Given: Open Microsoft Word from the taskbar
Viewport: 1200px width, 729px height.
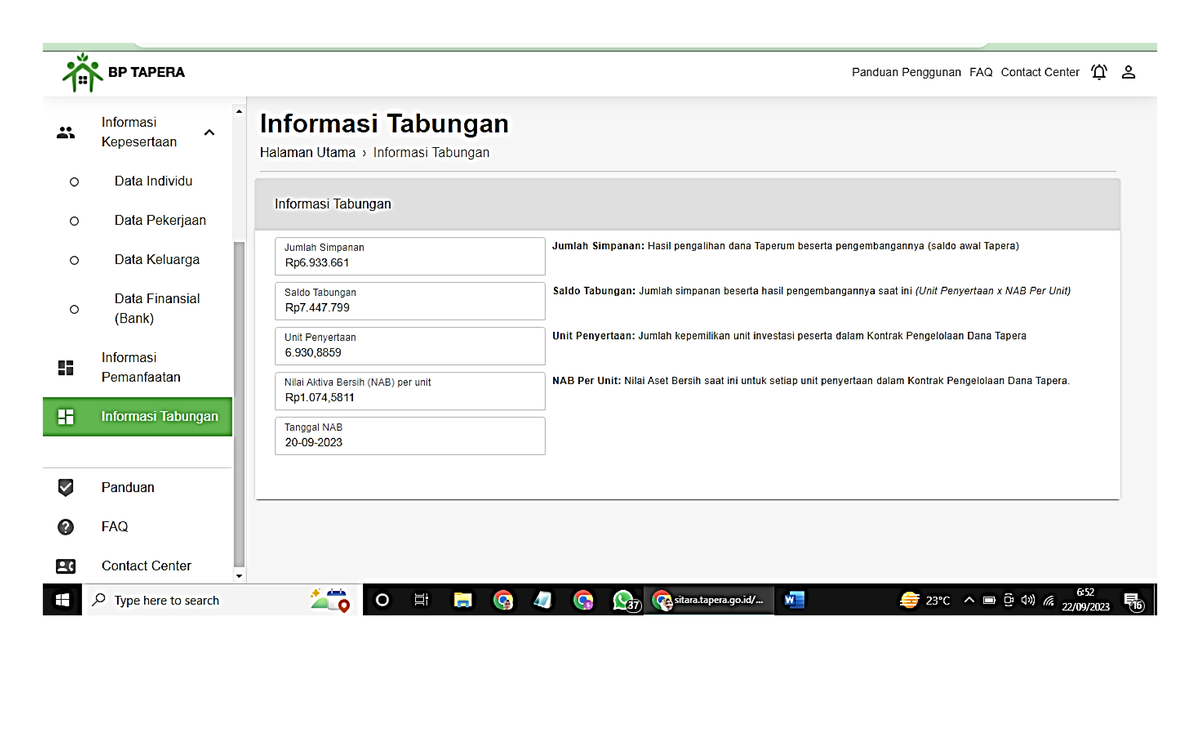Looking at the screenshot, I should (793, 600).
